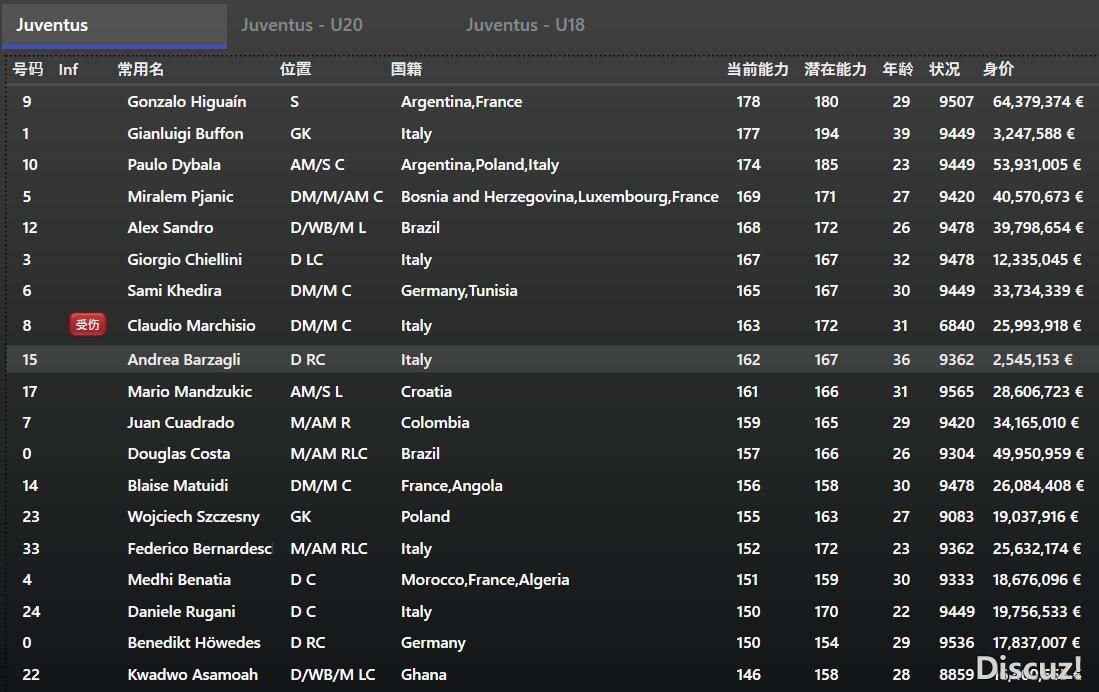This screenshot has width=1099, height=692.
Task: Click value "17,837,007 €"
Action: click(1037, 643)
